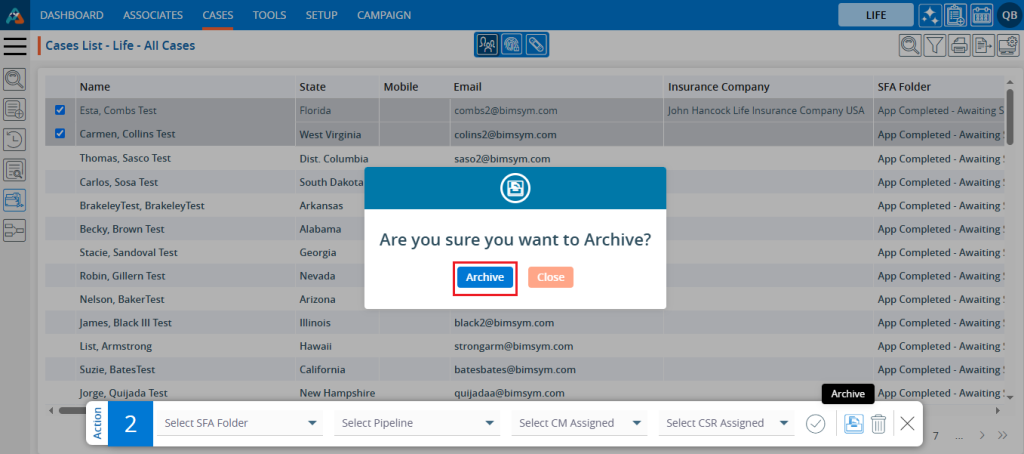Screen dimensions: 1024x454
Task: Click the magnifier search icon in left sidebar
Action: coord(15,79)
